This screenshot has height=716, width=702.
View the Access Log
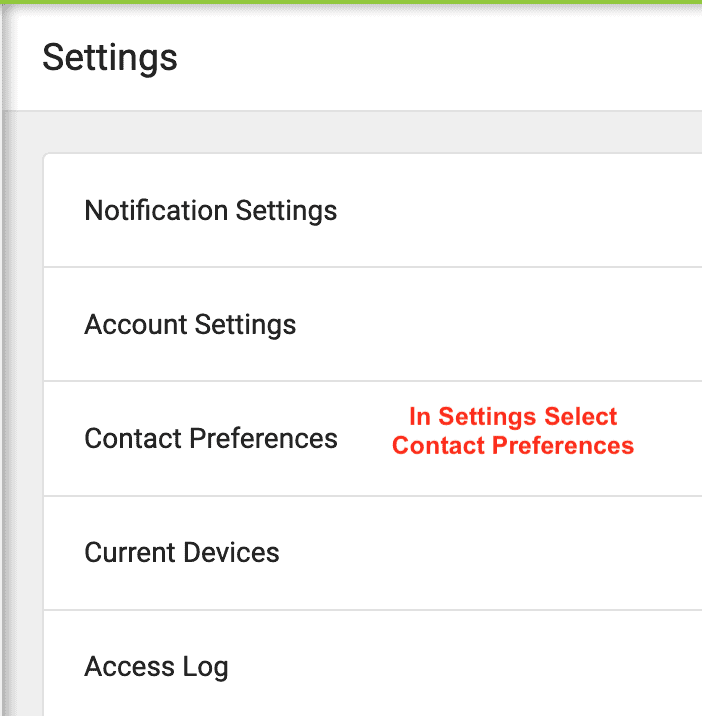click(156, 667)
